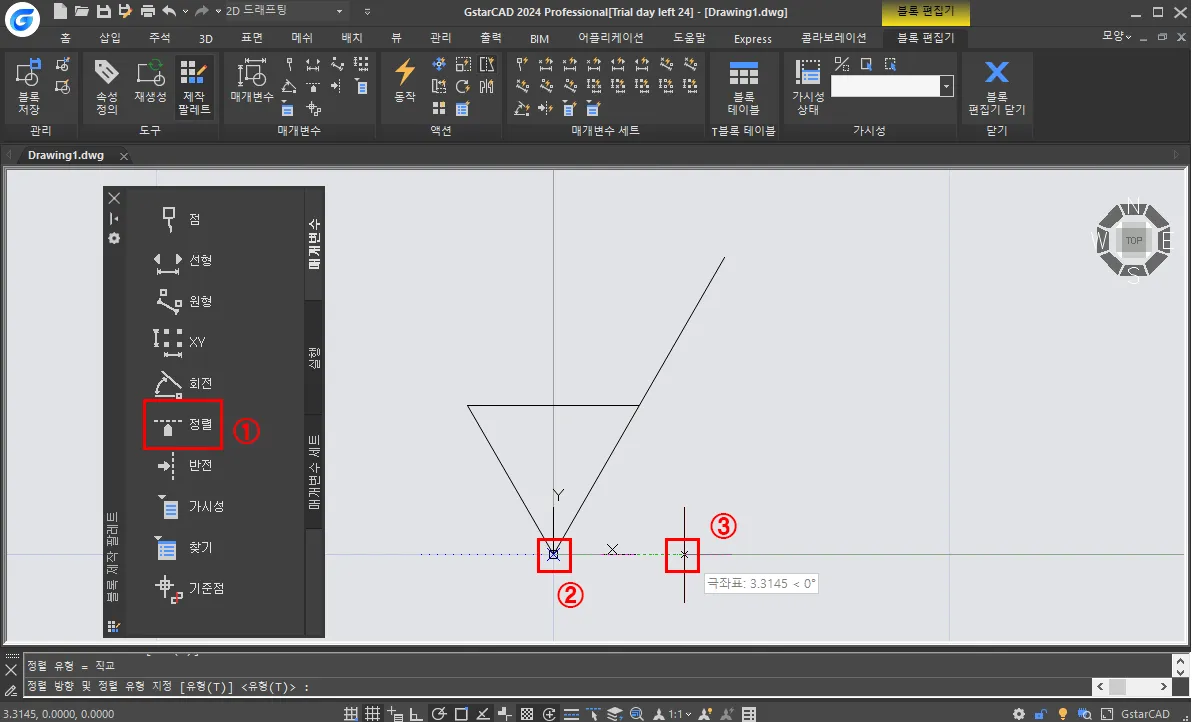
Task: Open the 주석 ribbon tab
Action: (x=160, y=37)
